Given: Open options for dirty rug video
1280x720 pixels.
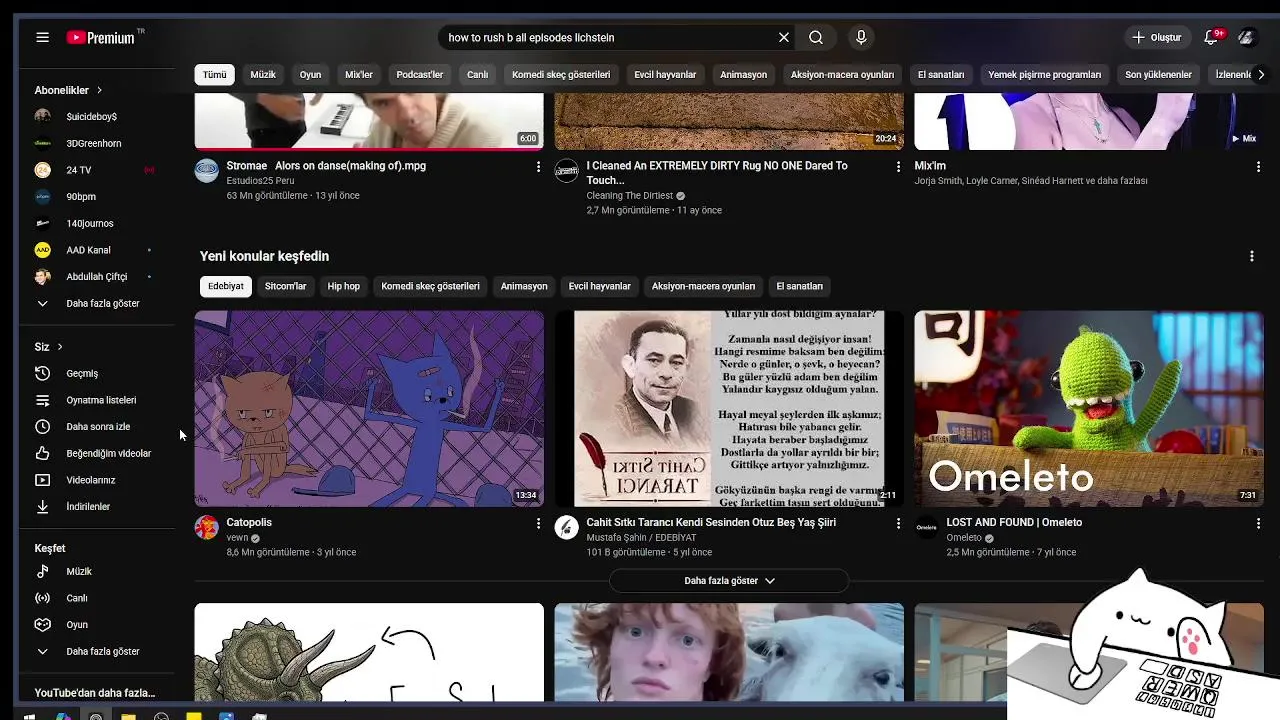Looking at the screenshot, I should [898, 167].
